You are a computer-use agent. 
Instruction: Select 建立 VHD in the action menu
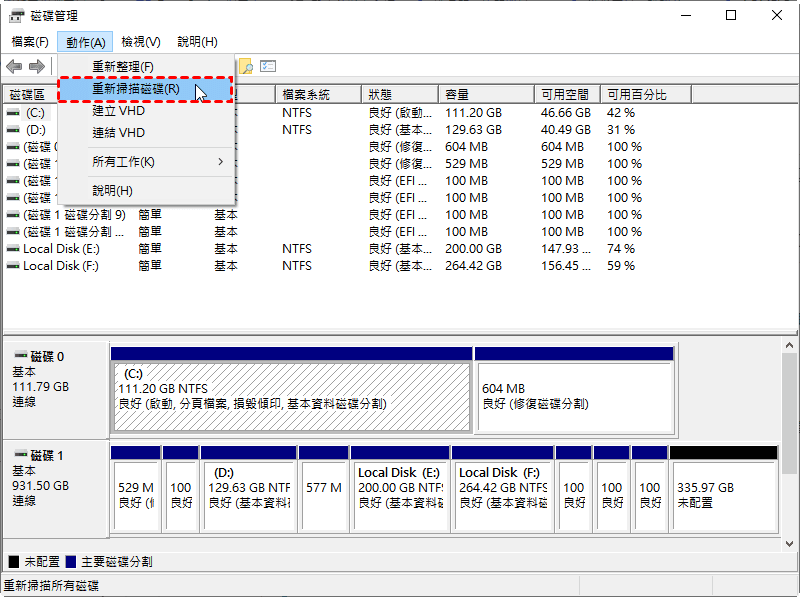[118, 111]
